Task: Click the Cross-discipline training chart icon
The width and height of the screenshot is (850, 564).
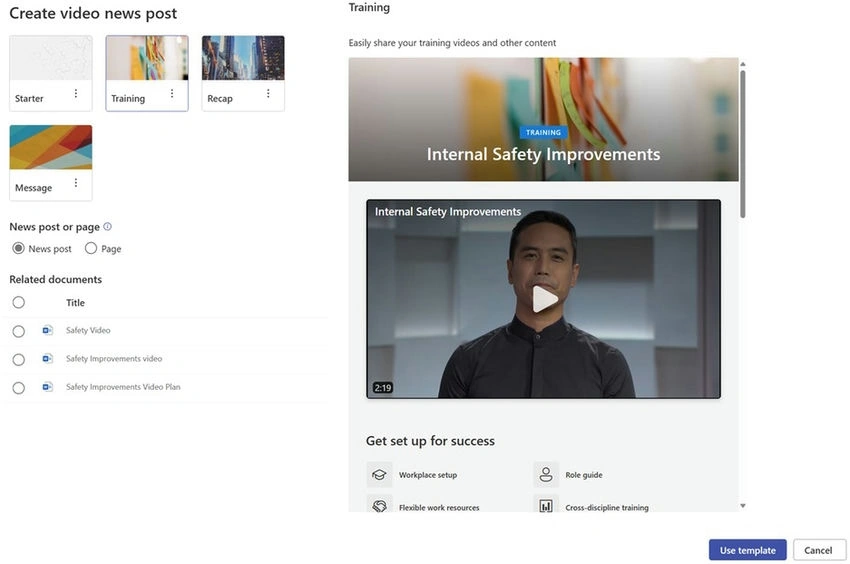Action: click(x=546, y=505)
